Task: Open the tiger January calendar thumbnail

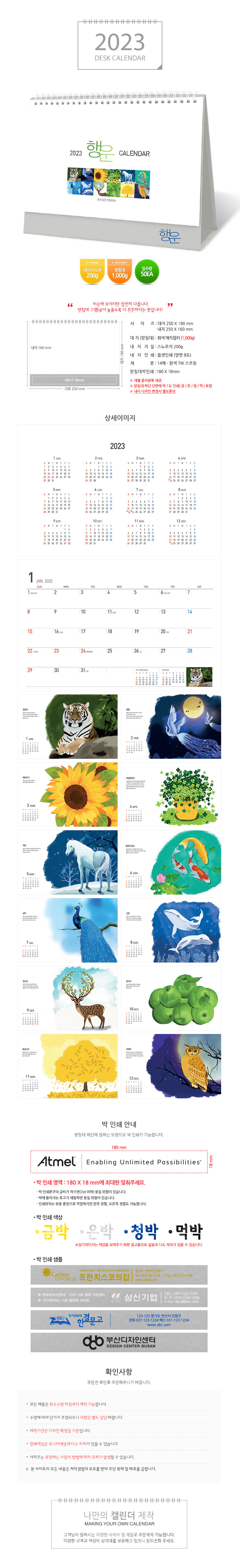Action: [x=68, y=727]
